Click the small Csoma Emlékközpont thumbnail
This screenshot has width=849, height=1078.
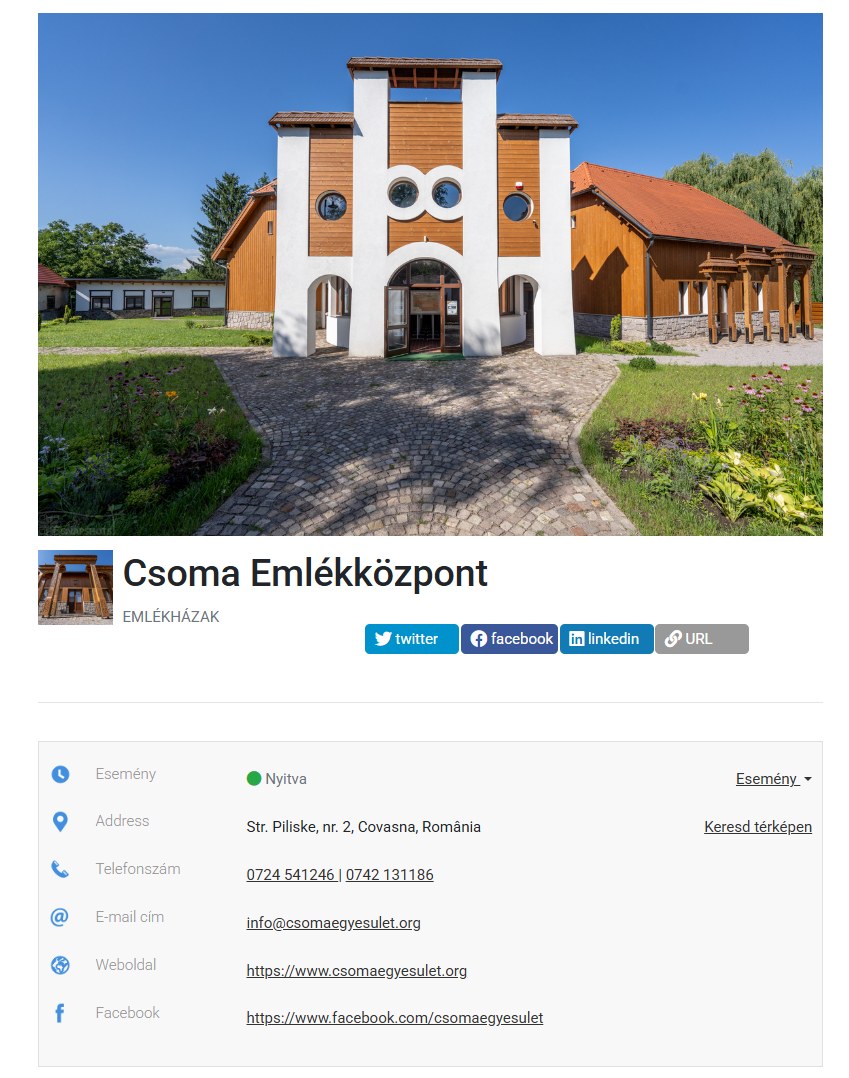[x=75, y=587]
